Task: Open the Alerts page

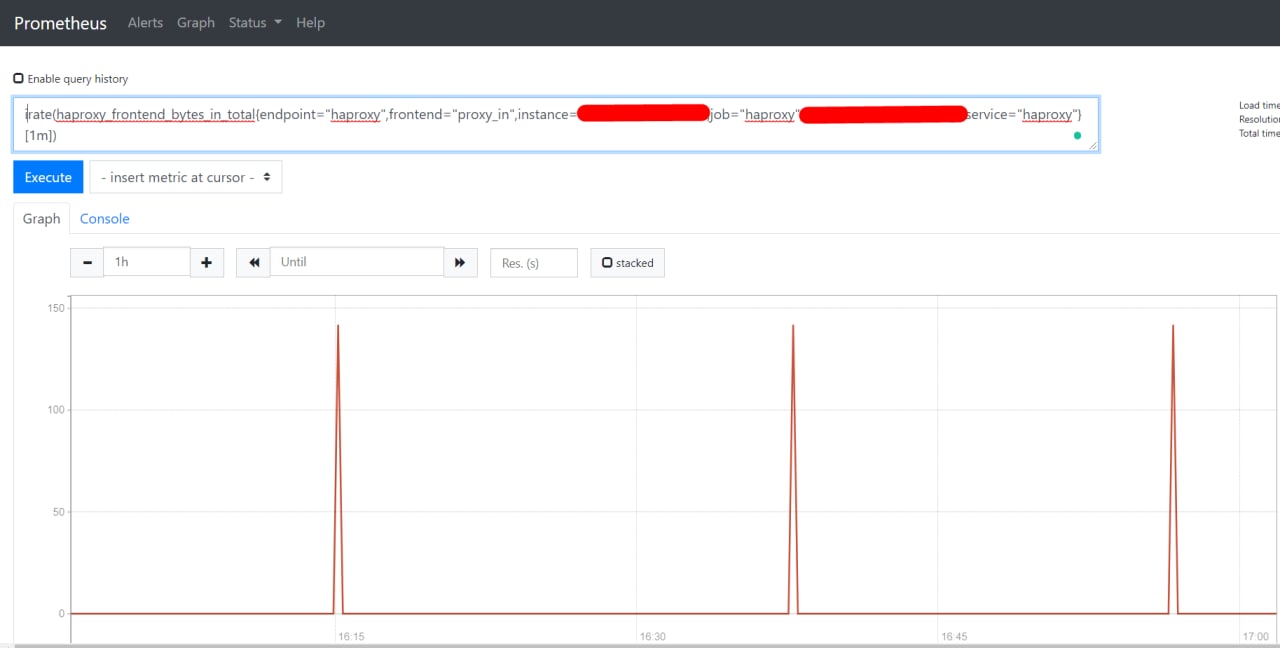Action: click(145, 23)
